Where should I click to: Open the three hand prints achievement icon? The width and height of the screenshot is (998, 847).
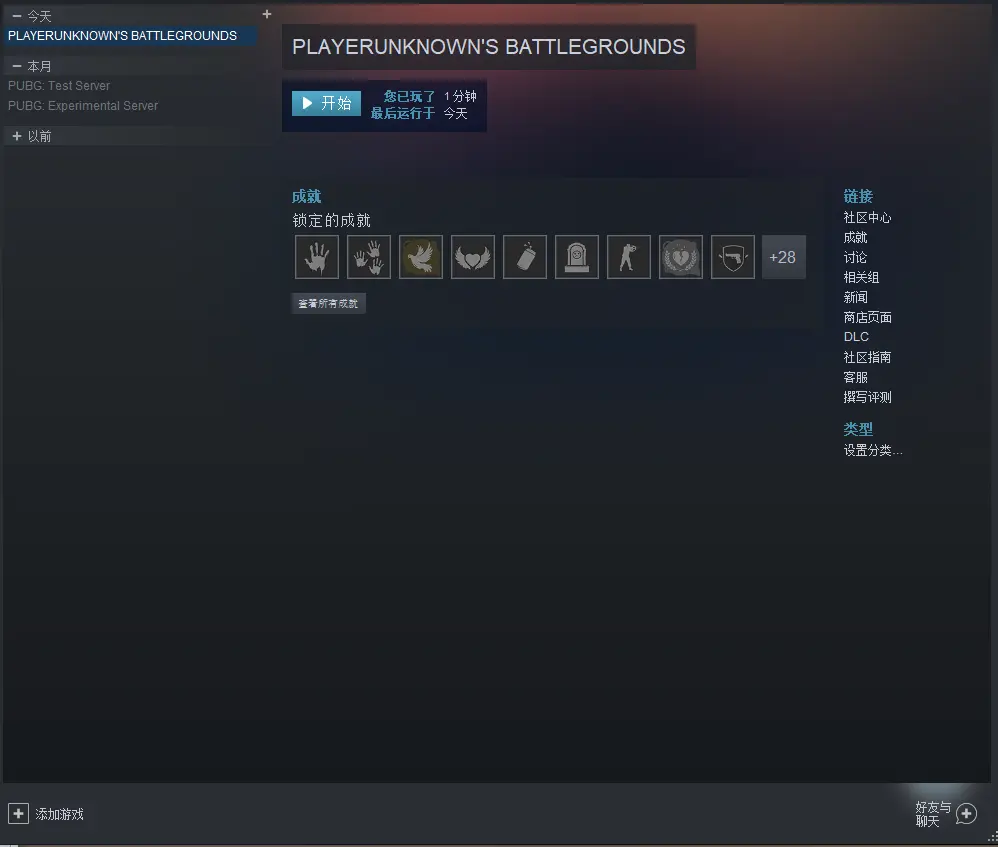pos(369,257)
